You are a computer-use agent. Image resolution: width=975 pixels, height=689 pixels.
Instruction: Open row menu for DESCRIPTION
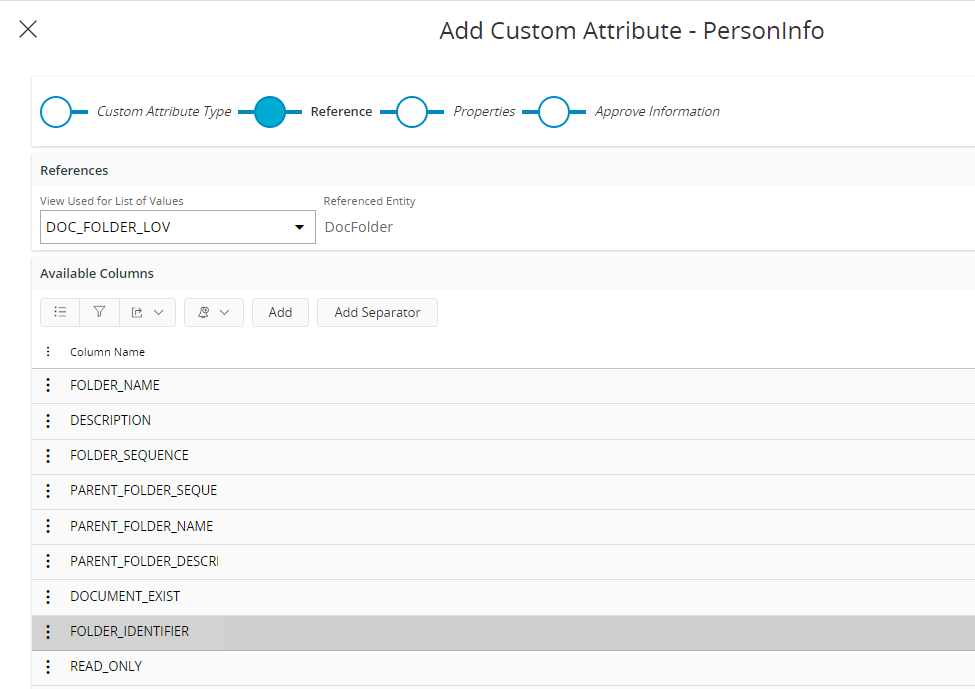tap(48, 420)
